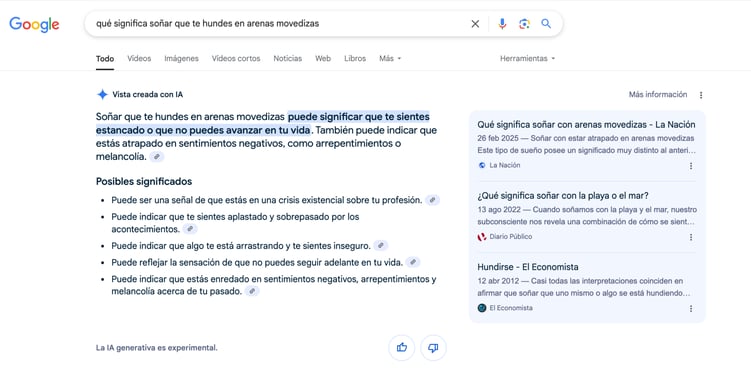This screenshot has height=369, width=751.
Task: Open 'Hundirse - El Economista' article
Action: point(528,267)
